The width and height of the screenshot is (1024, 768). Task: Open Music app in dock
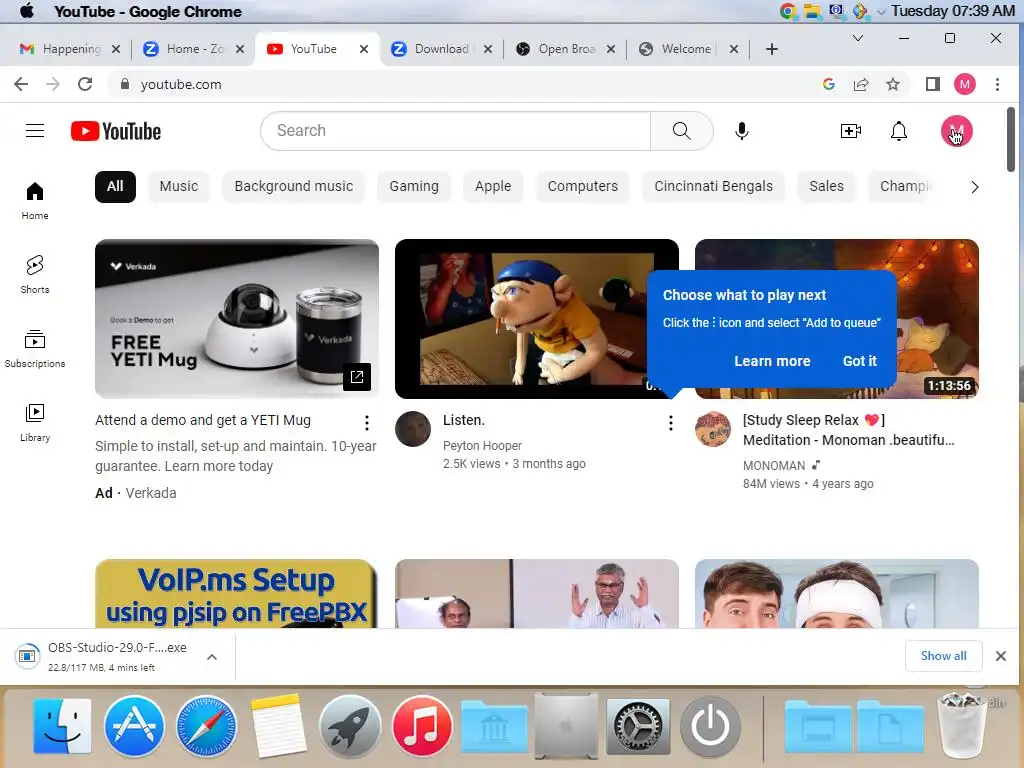point(422,726)
